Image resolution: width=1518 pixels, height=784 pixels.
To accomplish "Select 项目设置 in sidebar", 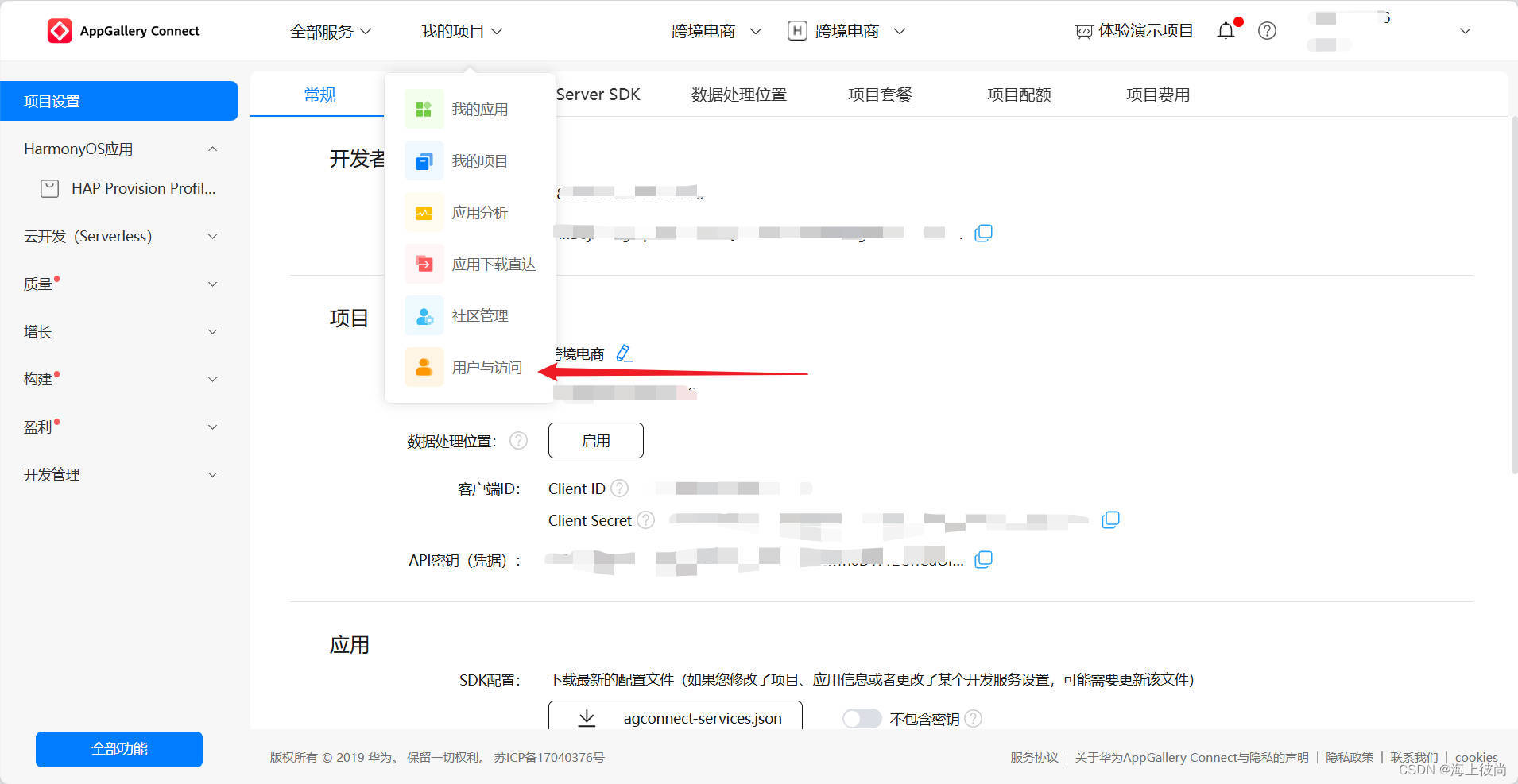I will click(119, 101).
